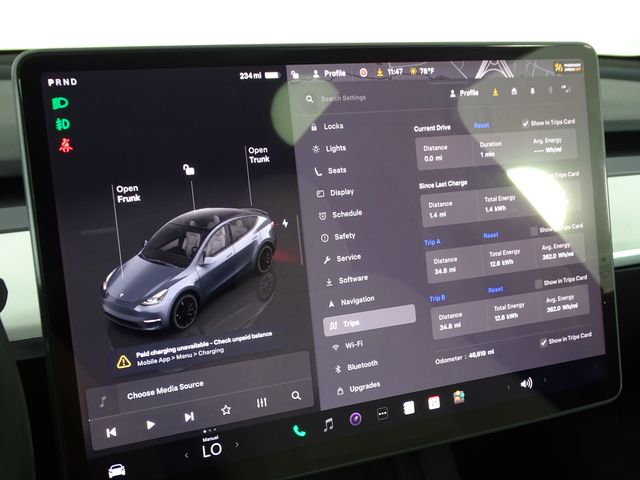Tap the Choose Media Source label
The width and height of the screenshot is (640, 480).
pyautogui.click(x=165, y=390)
